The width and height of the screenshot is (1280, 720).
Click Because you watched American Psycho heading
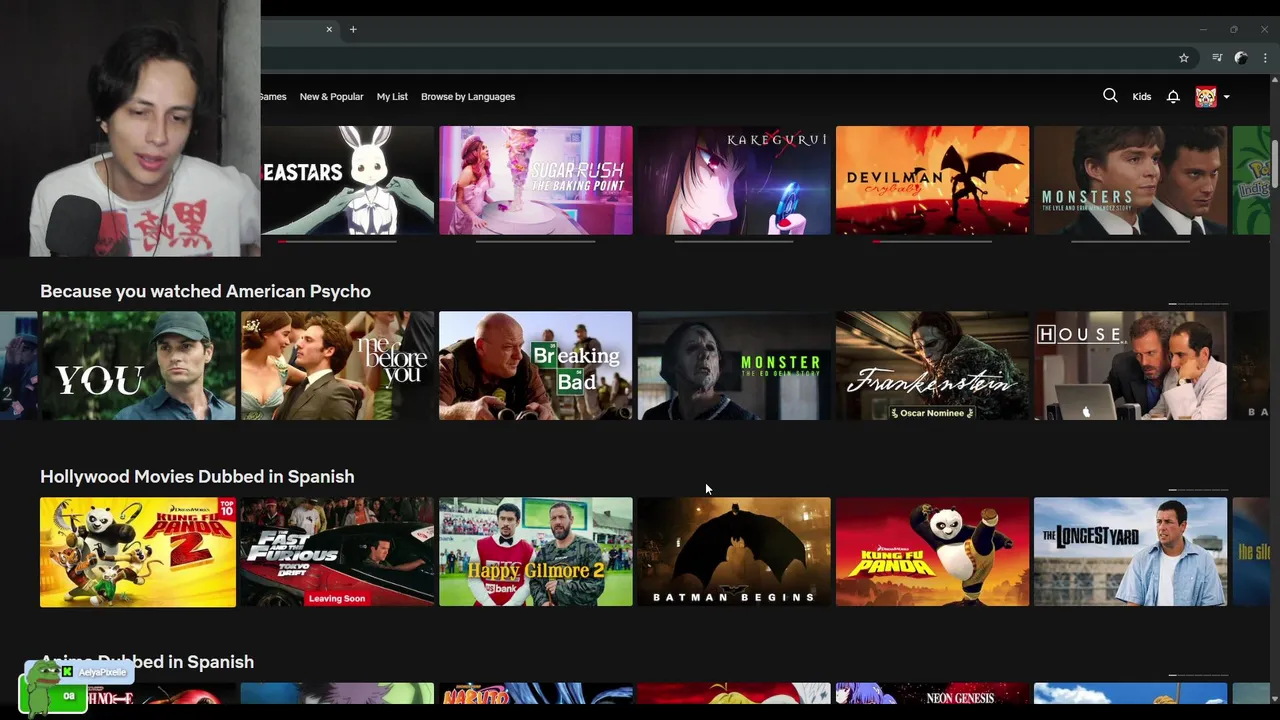tap(205, 291)
